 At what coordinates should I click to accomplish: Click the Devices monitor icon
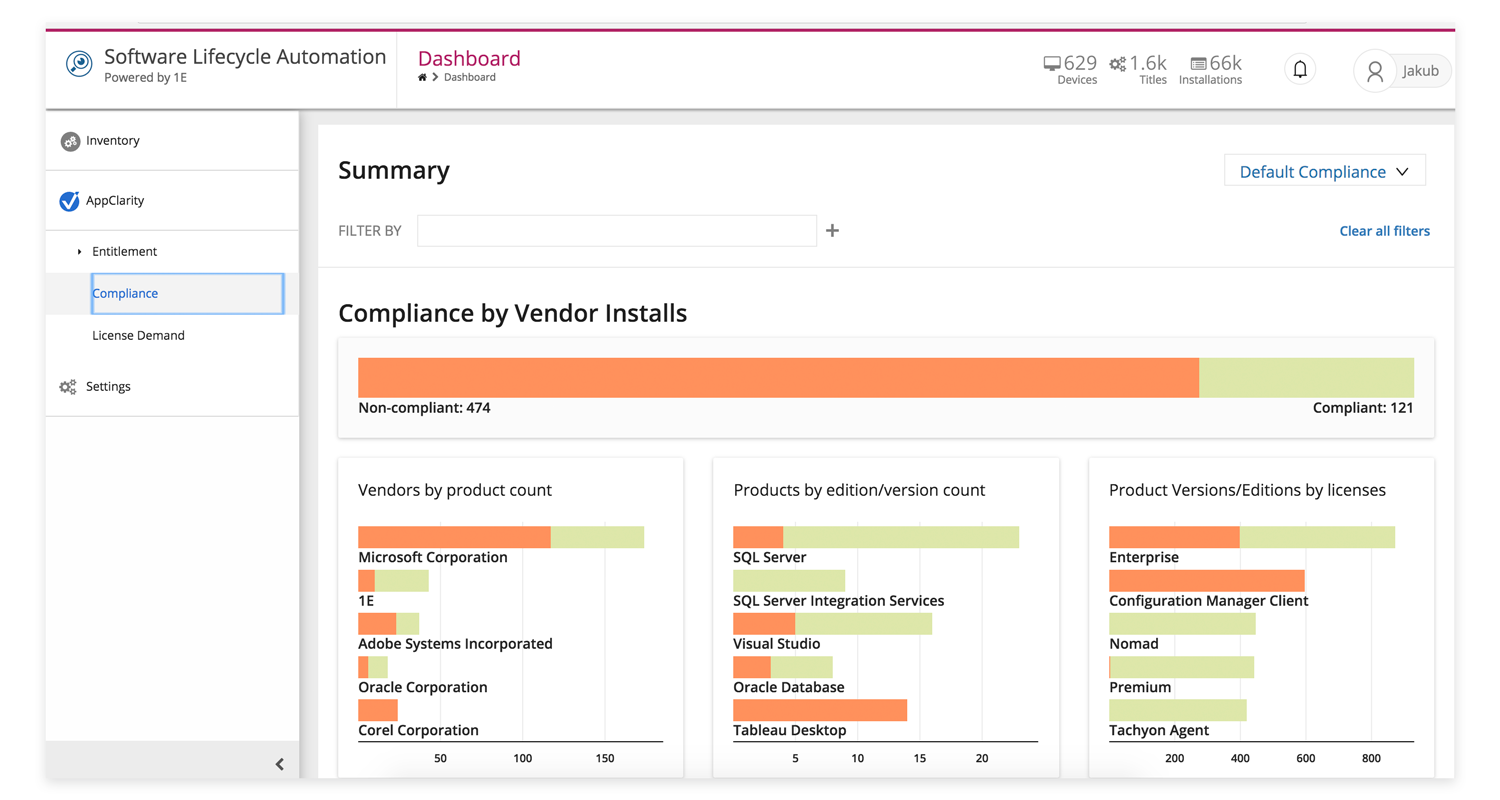click(1052, 63)
